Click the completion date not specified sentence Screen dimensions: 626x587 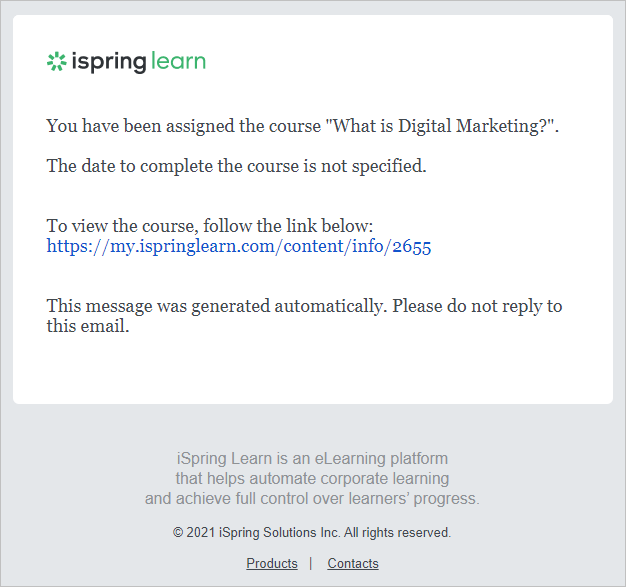click(x=236, y=166)
